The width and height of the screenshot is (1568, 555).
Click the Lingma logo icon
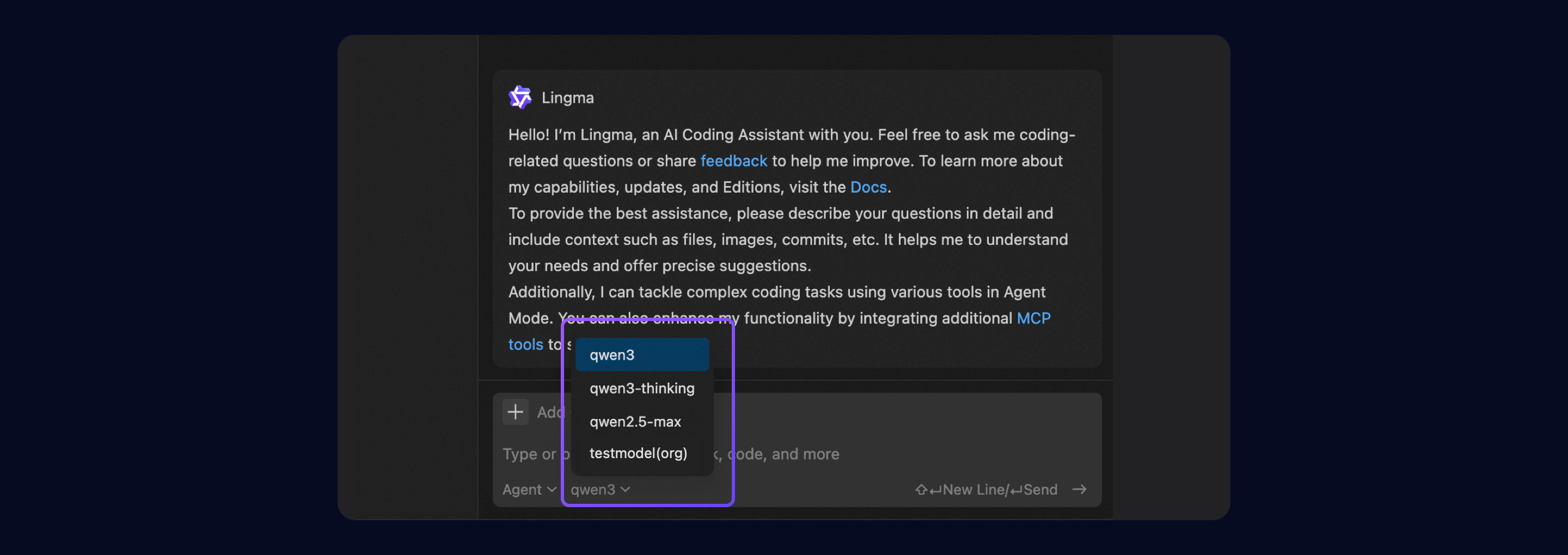point(520,97)
